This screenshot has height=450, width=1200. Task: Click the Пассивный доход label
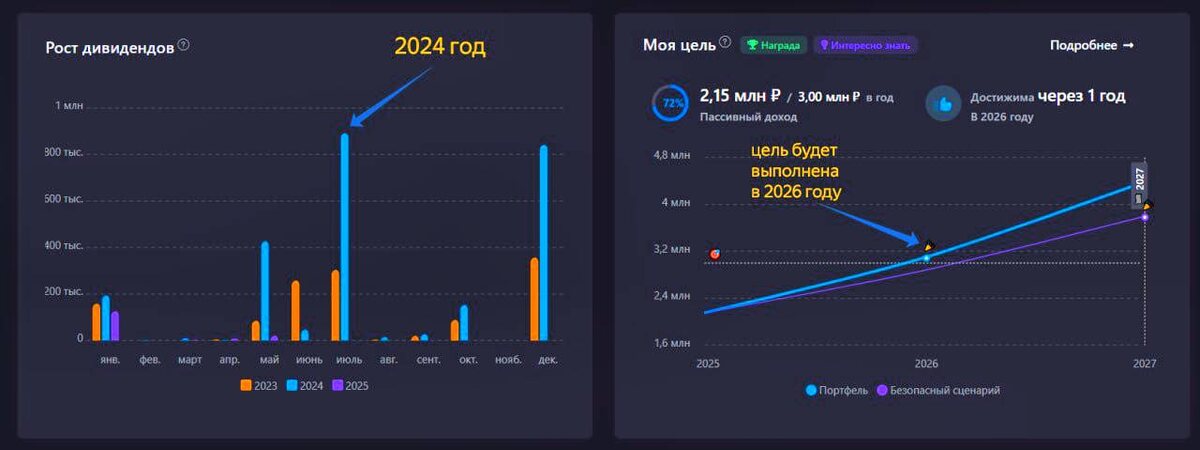748,117
